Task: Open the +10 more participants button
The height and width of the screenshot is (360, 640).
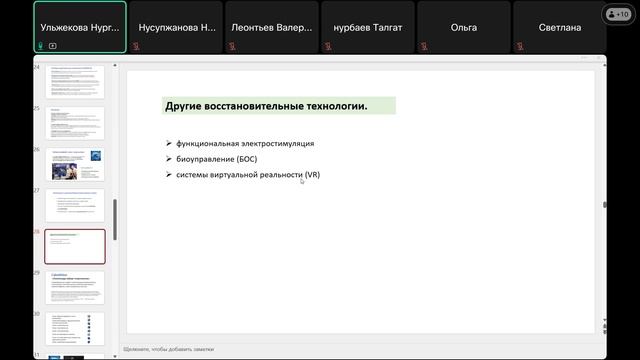Action: [x=618, y=15]
